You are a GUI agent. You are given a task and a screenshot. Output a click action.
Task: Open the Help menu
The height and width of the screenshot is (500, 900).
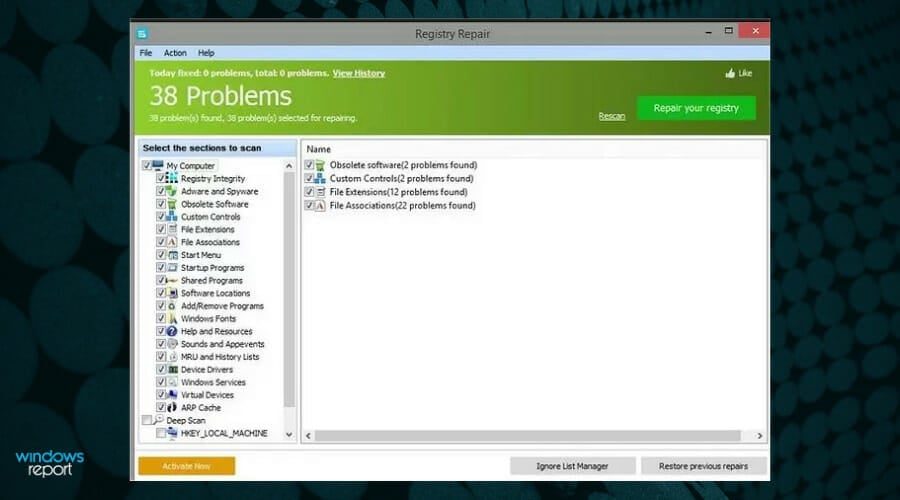point(206,53)
